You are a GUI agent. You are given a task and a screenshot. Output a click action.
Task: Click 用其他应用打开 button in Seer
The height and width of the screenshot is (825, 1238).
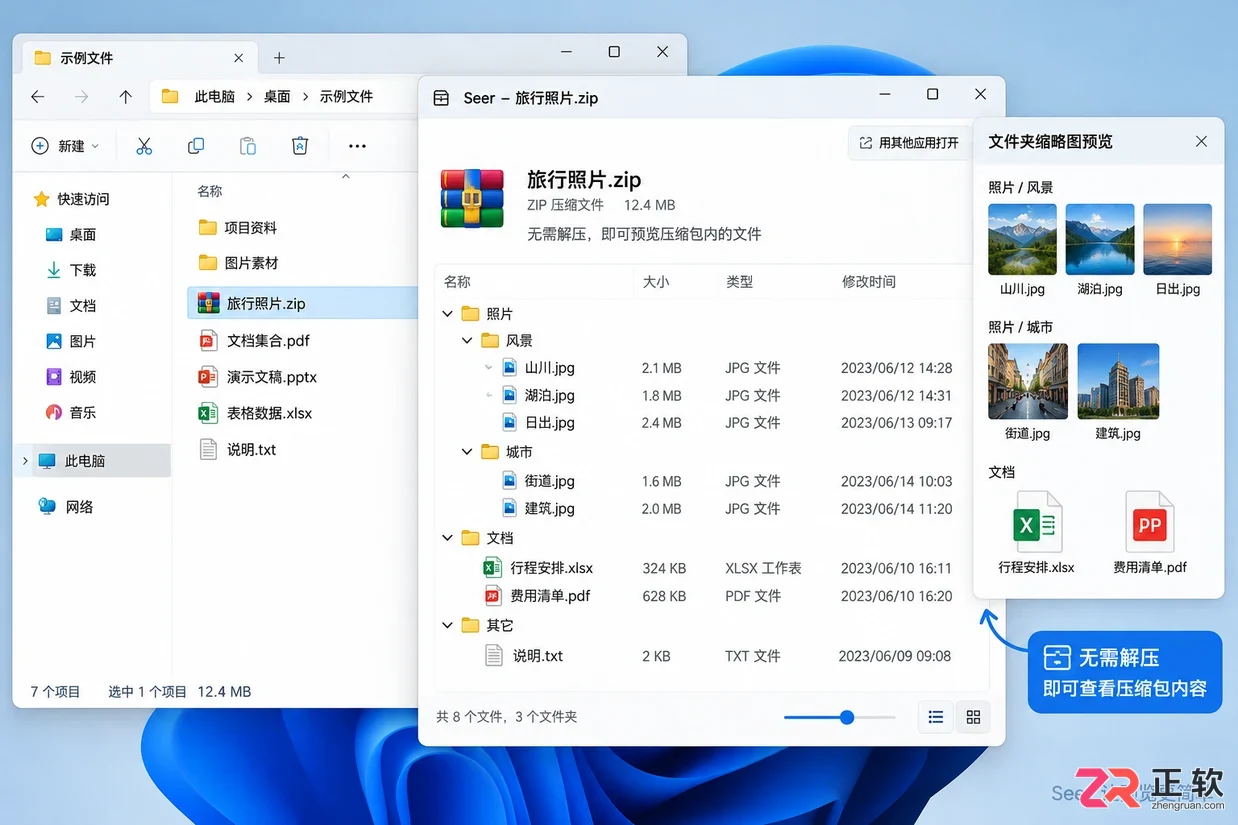click(909, 143)
